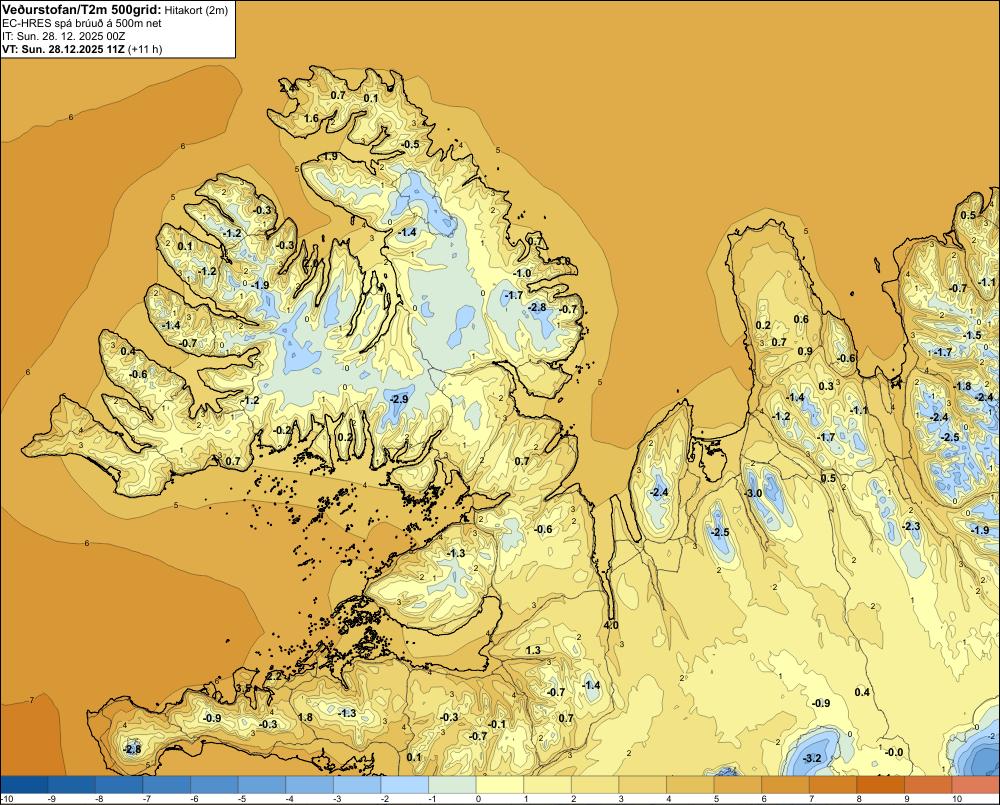Click the '1.3' temperature value on the map
This screenshot has height=805, width=1000.
click(533, 651)
